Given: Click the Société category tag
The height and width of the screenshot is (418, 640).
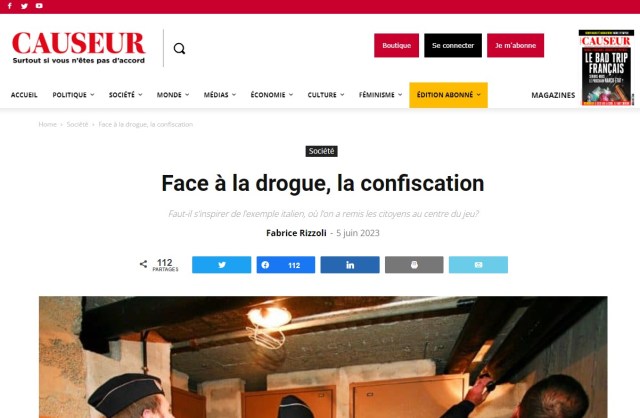Looking at the screenshot, I should coord(321,151).
